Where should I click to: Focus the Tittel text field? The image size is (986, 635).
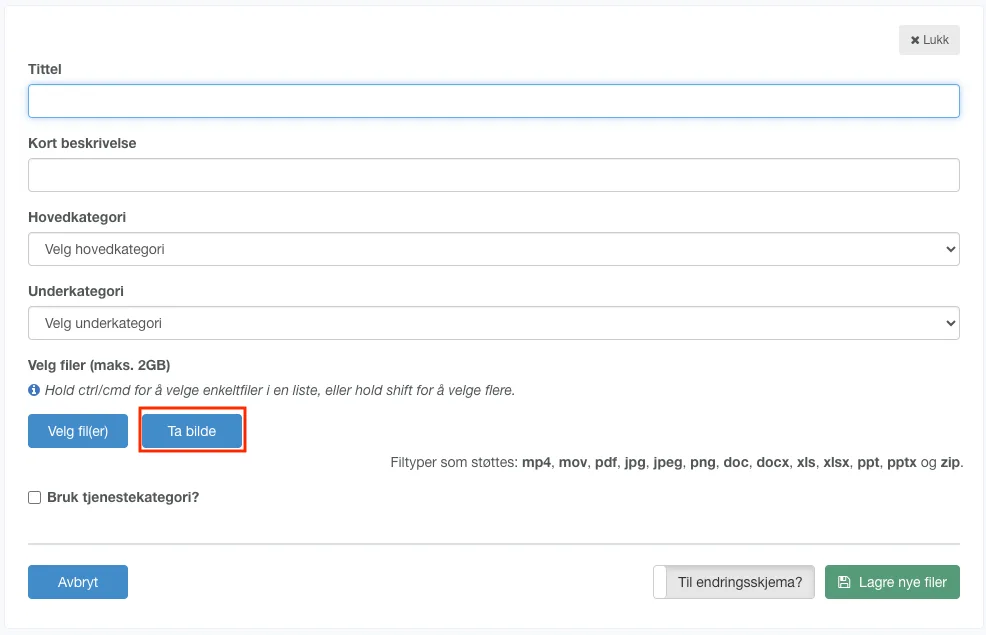tap(493, 101)
